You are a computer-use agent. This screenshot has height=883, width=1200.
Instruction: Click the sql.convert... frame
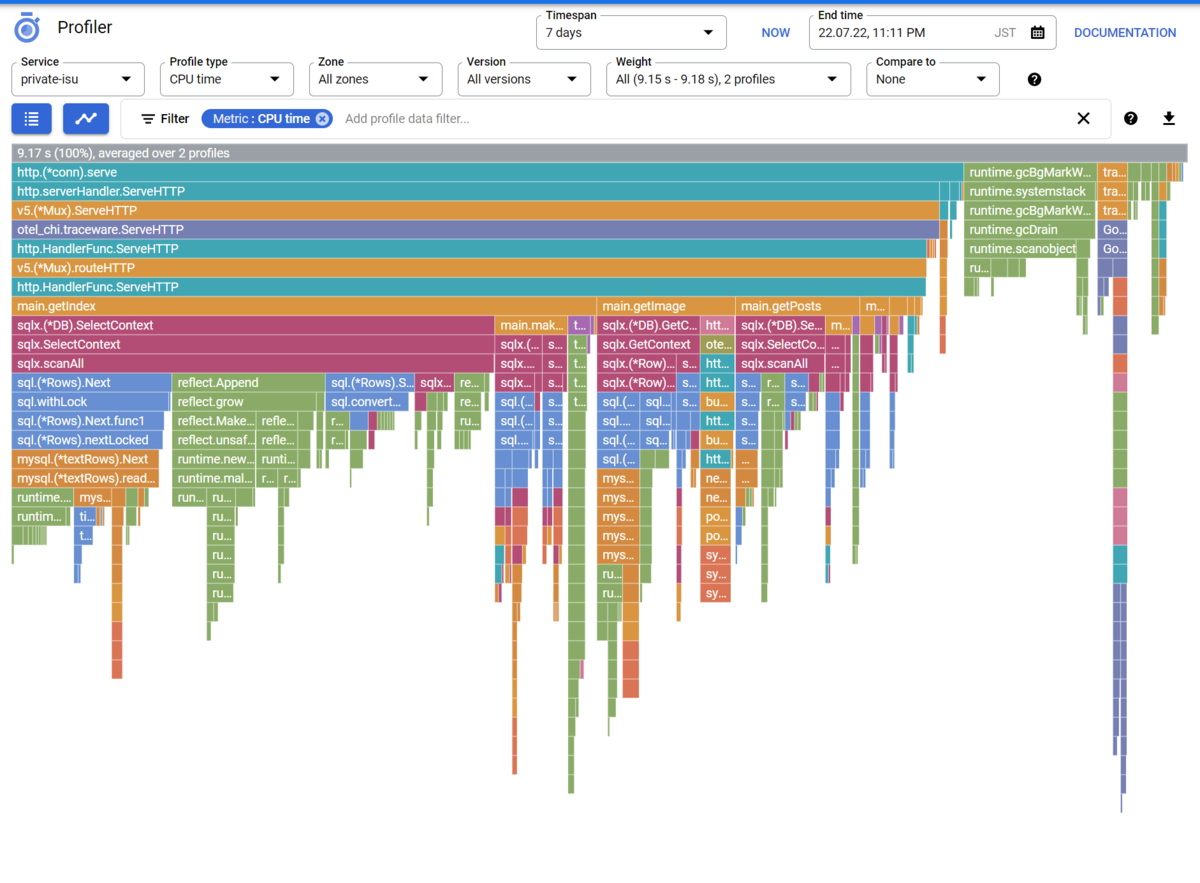[368, 402]
